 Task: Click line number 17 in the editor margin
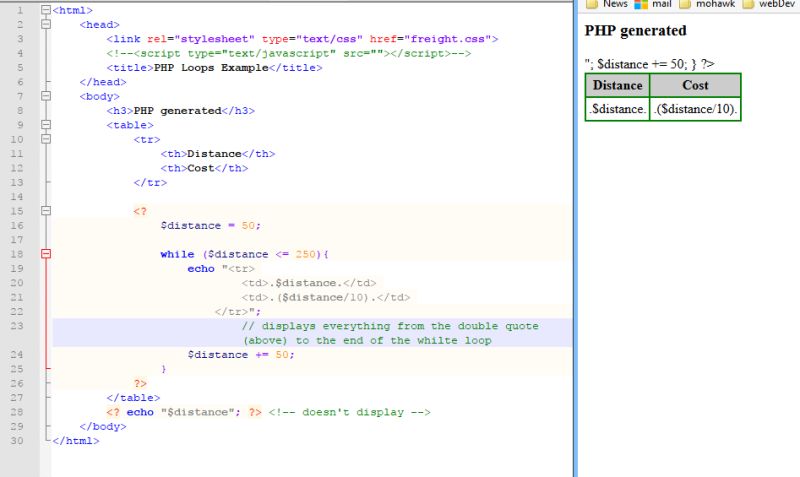17,239
